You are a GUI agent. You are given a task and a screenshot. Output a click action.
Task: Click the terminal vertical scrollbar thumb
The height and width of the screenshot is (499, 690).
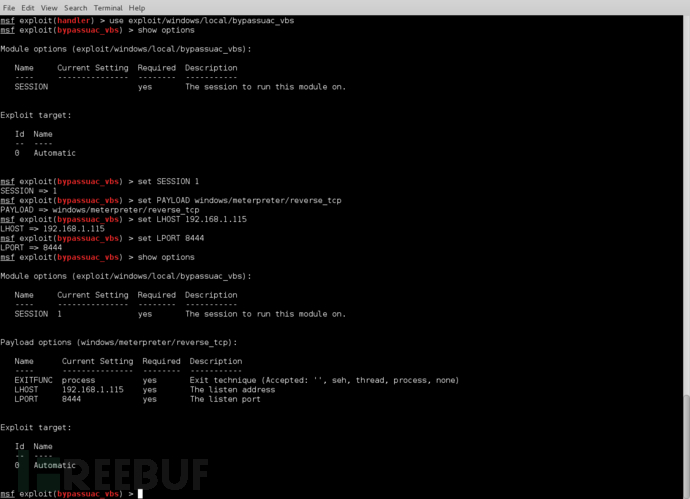pos(686,447)
